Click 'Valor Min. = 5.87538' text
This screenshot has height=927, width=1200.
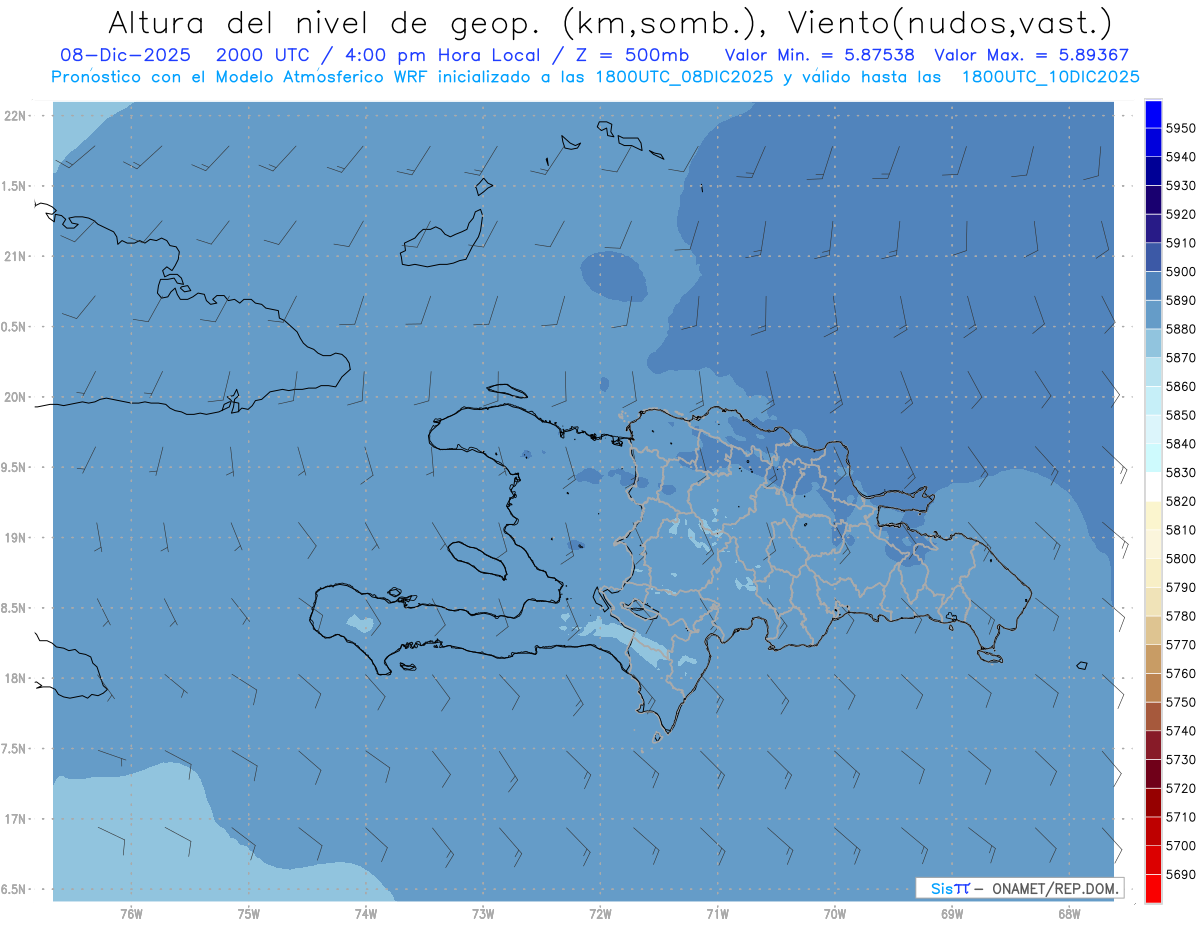820,56
